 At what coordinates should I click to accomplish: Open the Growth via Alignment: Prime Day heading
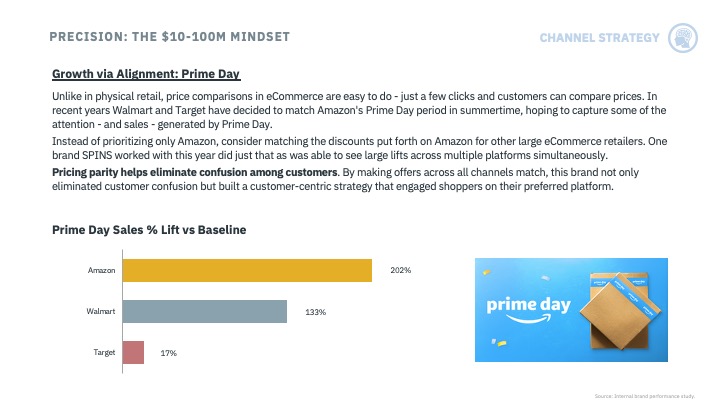point(146,74)
